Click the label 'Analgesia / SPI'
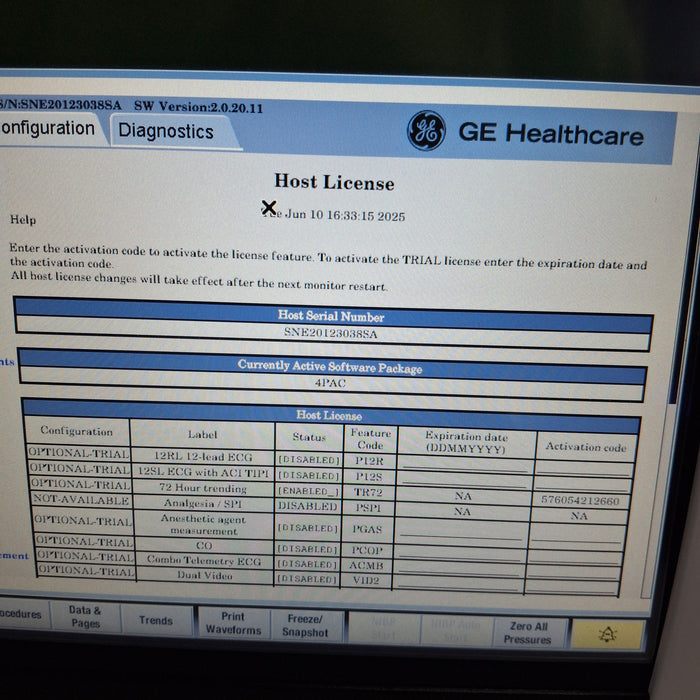700x700 pixels. [x=203, y=504]
